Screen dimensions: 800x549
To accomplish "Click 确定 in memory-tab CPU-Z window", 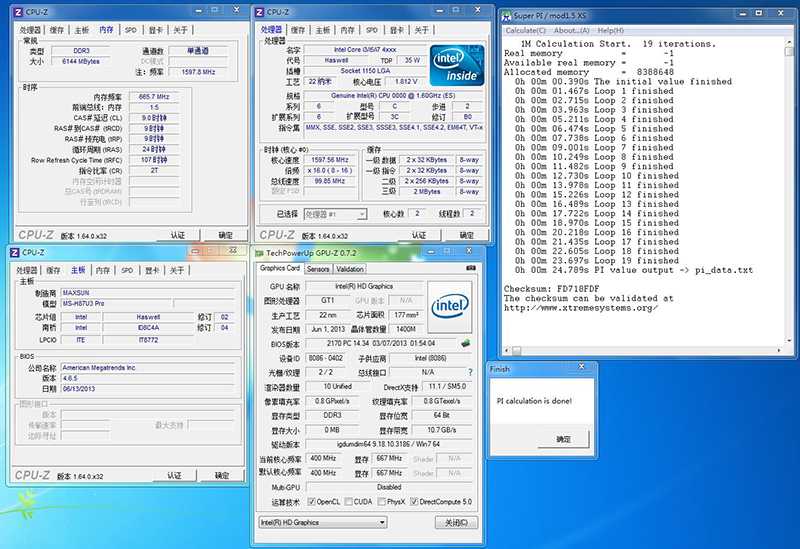I will coord(226,235).
